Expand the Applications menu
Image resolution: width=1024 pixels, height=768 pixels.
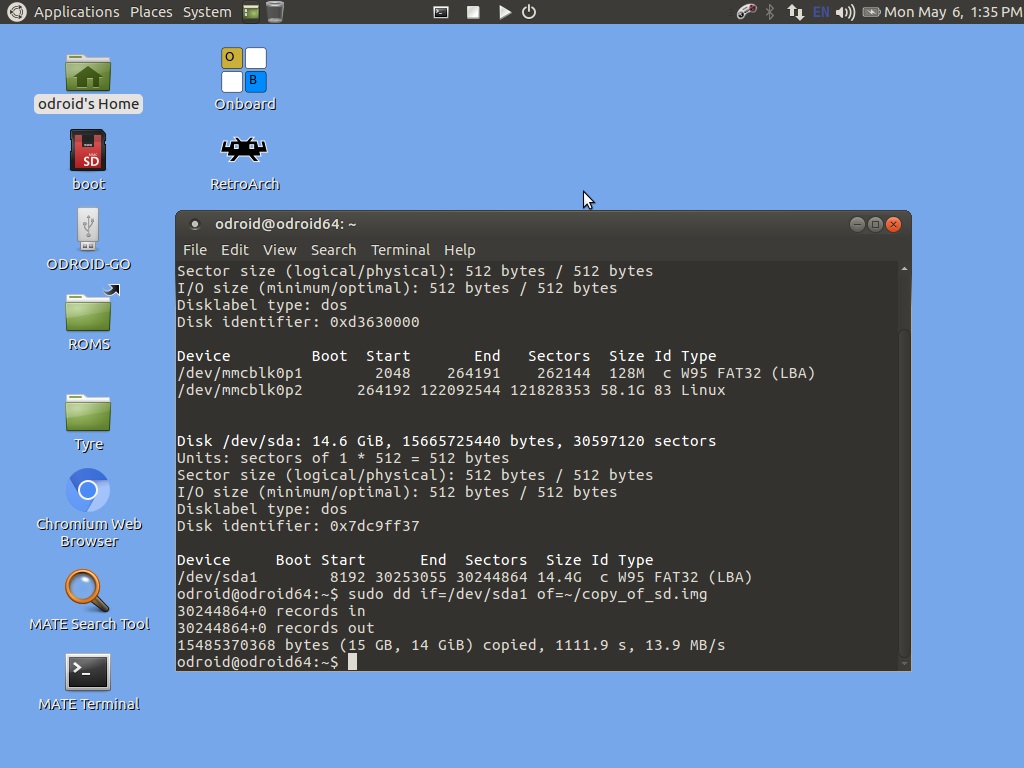tap(64, 12)
